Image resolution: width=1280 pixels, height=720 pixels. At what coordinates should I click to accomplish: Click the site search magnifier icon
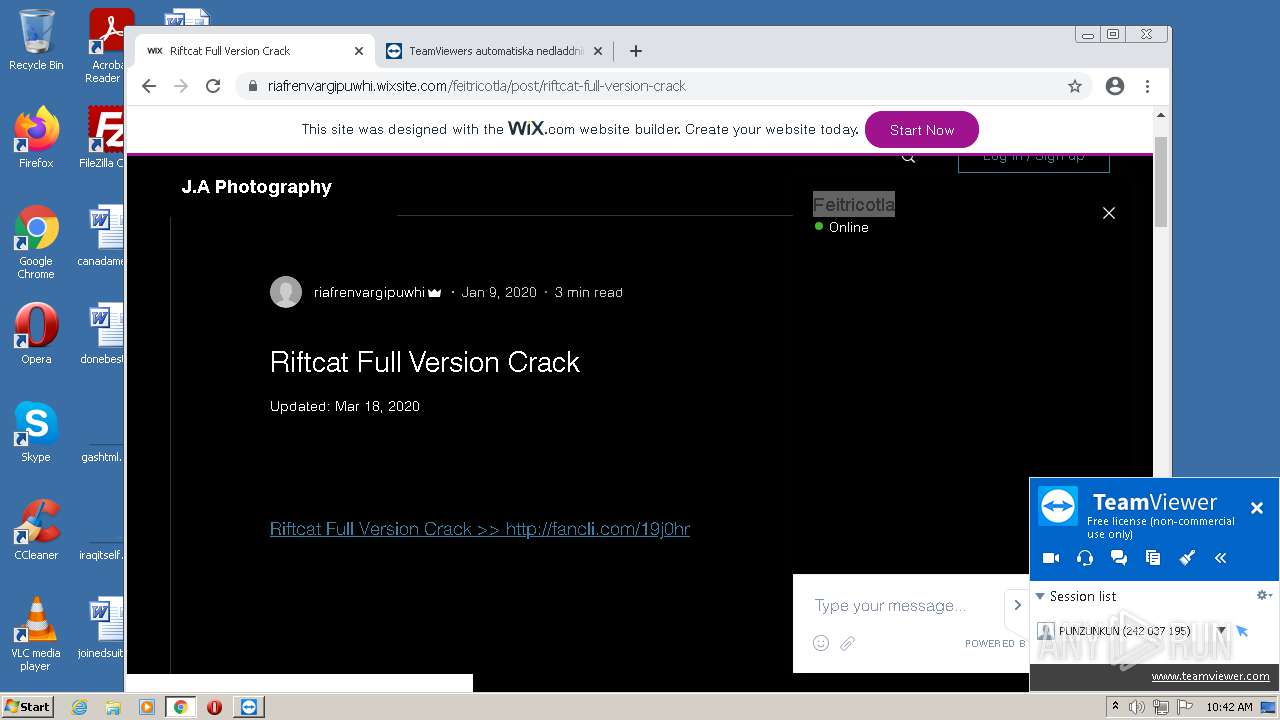pyautogui.click(x=908, y=156)
